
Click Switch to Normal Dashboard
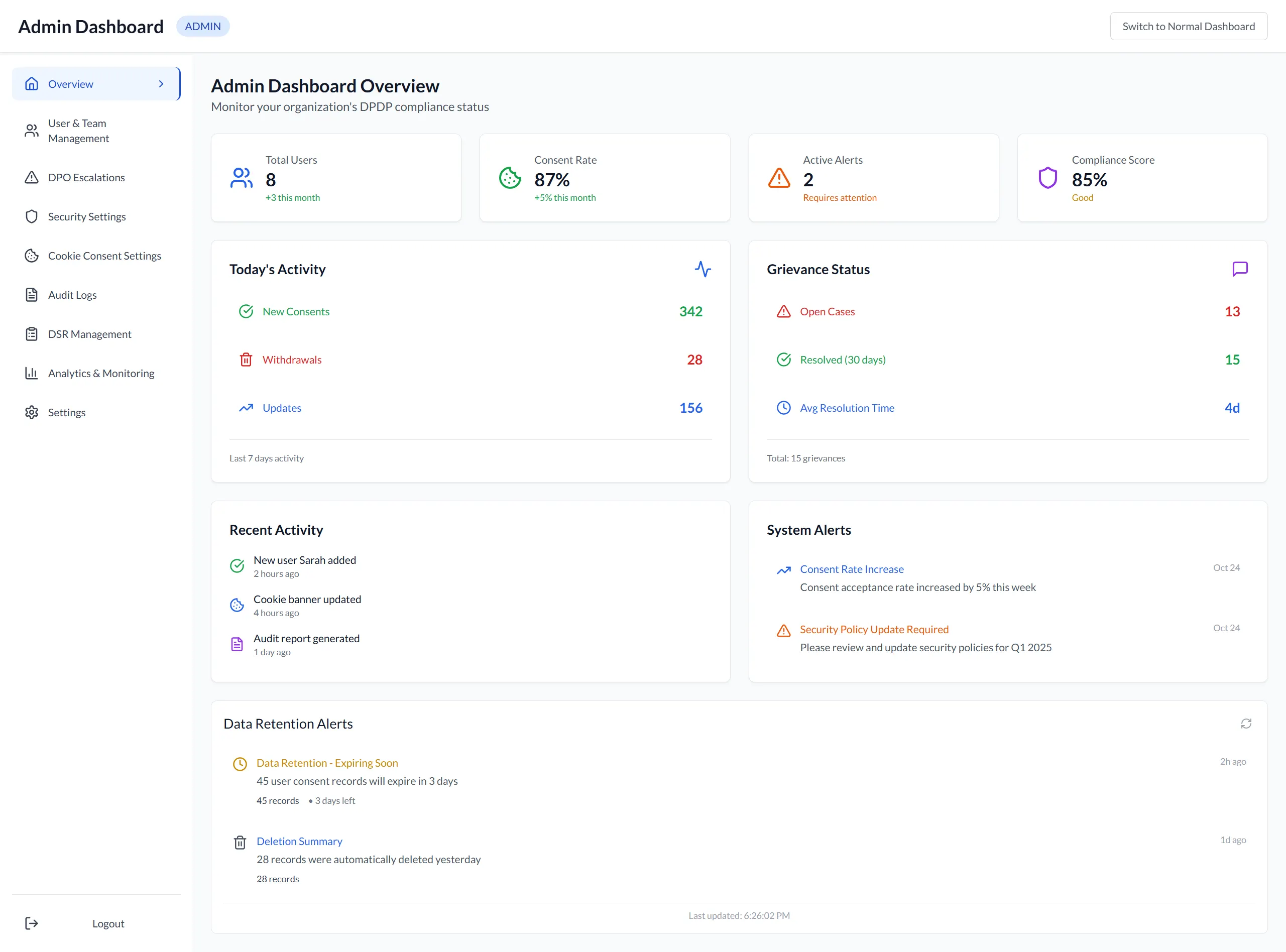(x=1189, y=26)
